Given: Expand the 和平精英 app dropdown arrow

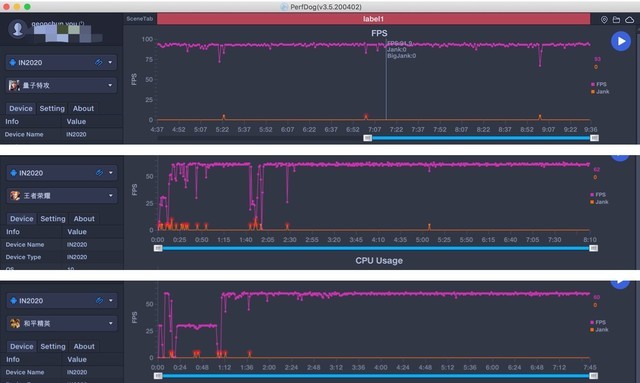Looking at the screenshot, I should pyautogui.click(x=111, y=323).
